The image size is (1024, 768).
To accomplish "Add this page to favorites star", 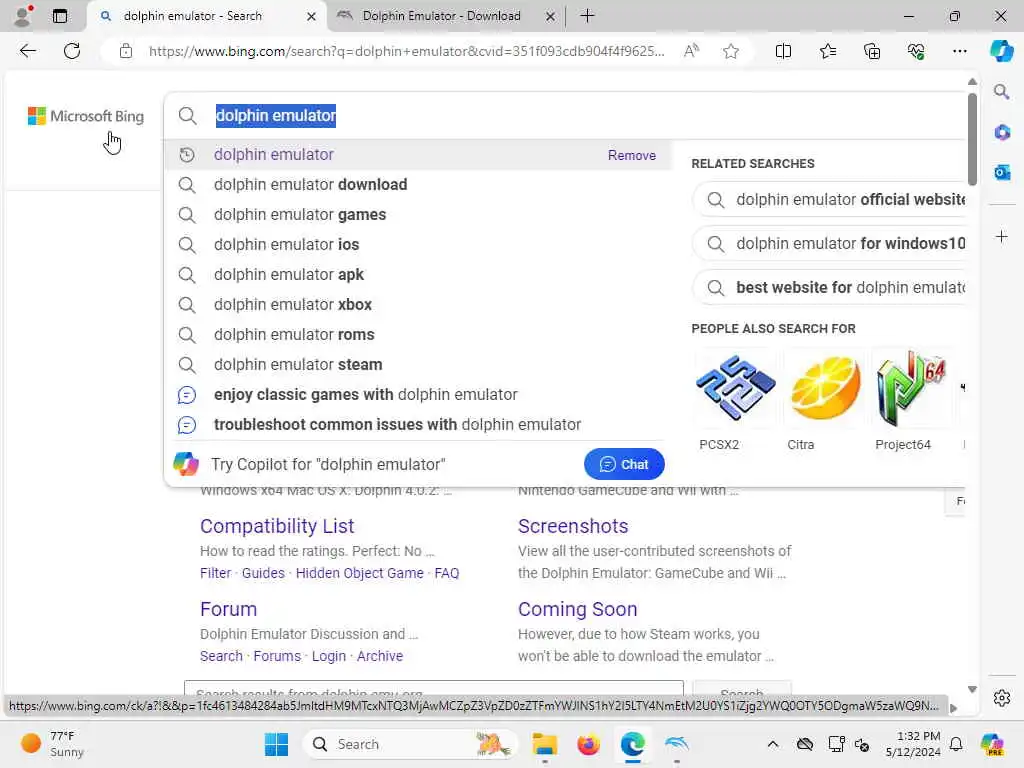I will 731,51.
